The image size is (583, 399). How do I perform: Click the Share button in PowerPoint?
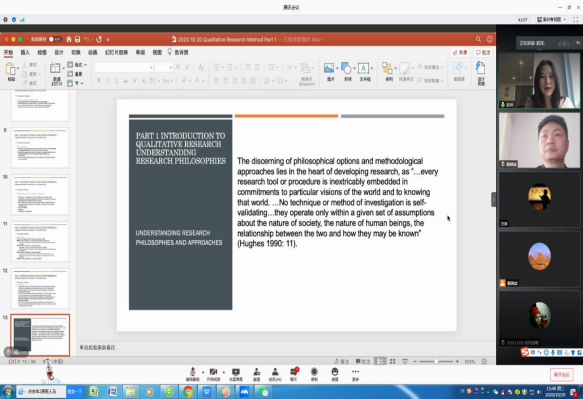click(x=460, y=52)
